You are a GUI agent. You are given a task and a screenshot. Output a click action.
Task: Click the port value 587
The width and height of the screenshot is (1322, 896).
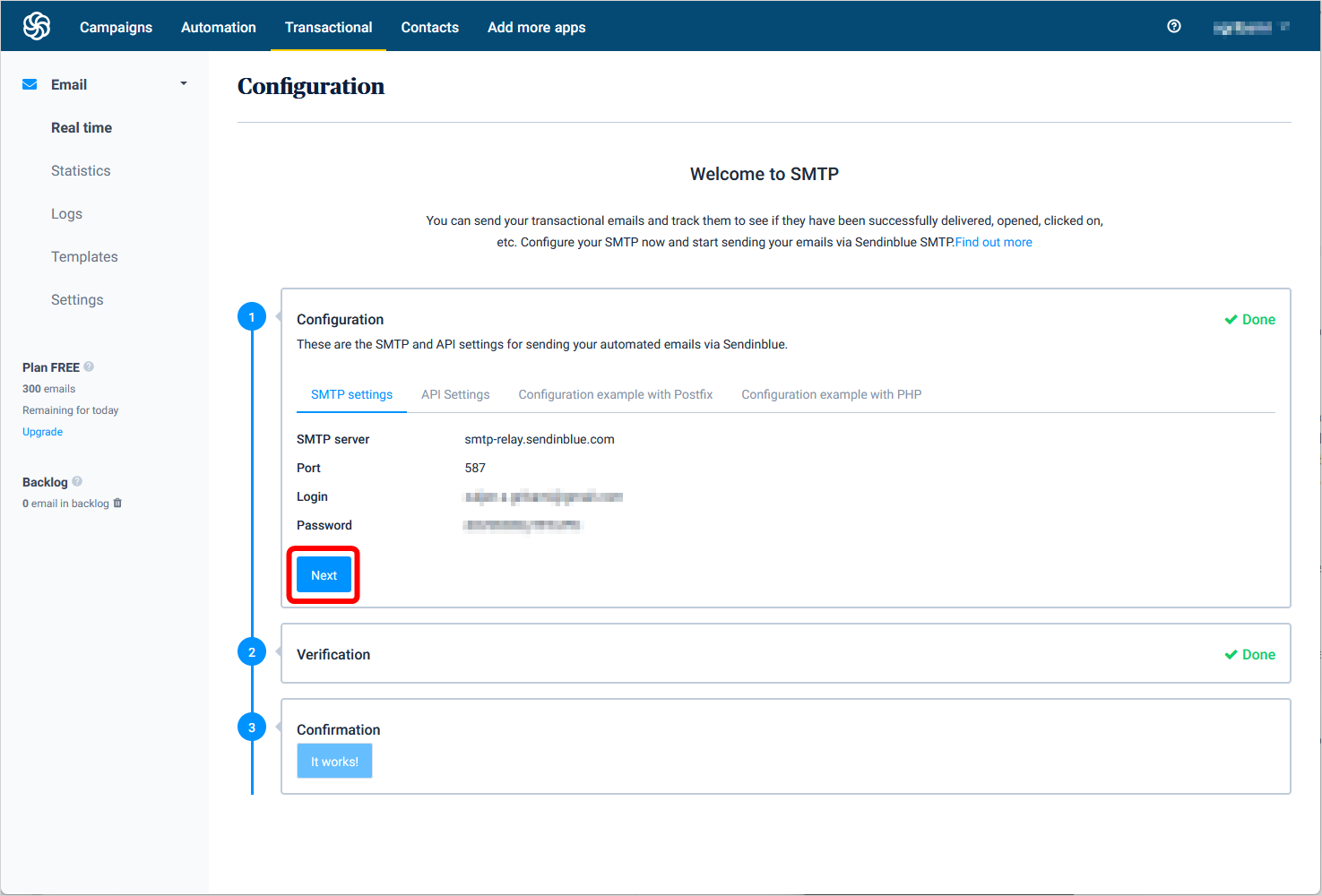(475, 468)
